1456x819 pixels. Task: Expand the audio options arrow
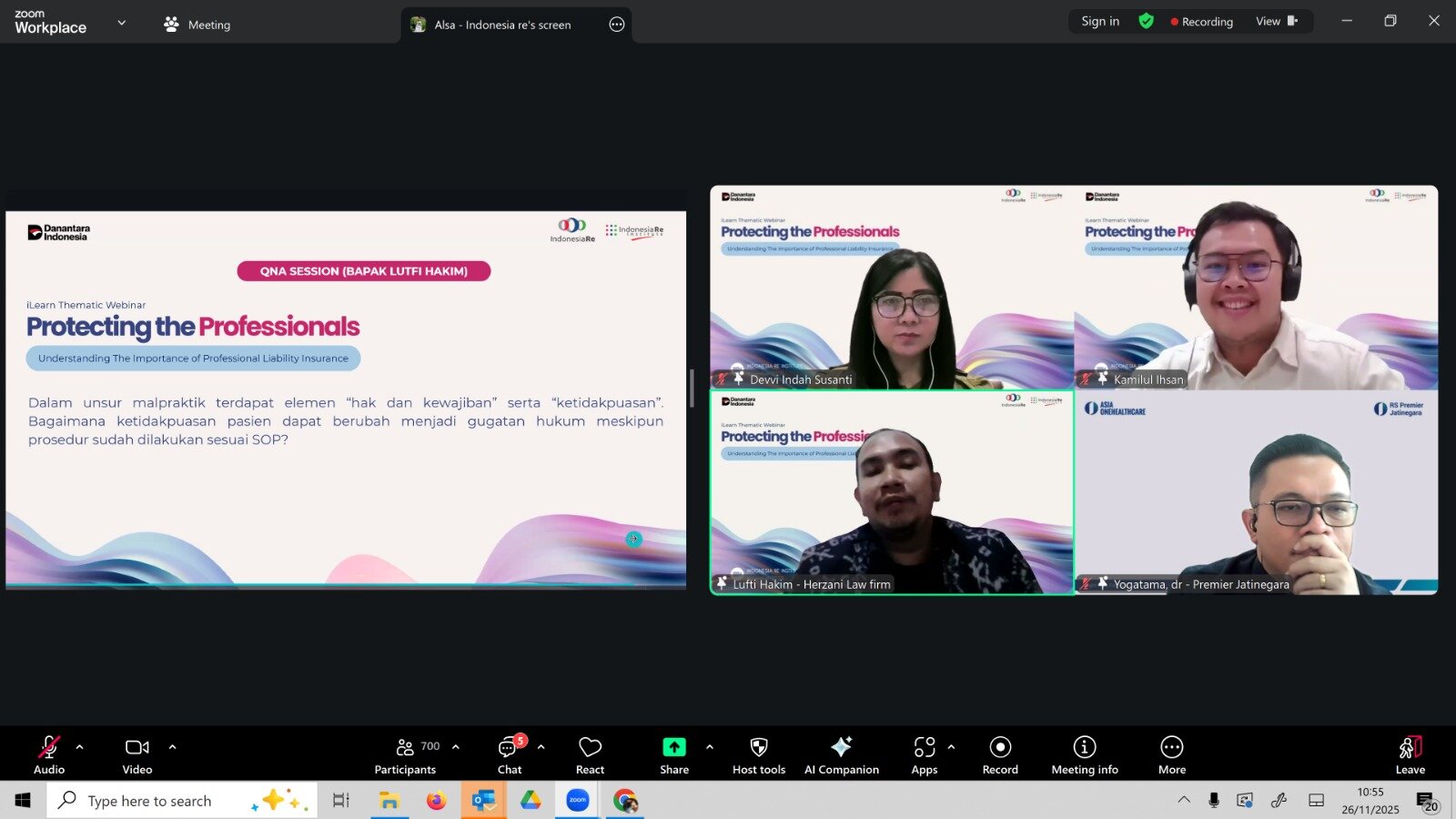80,747
